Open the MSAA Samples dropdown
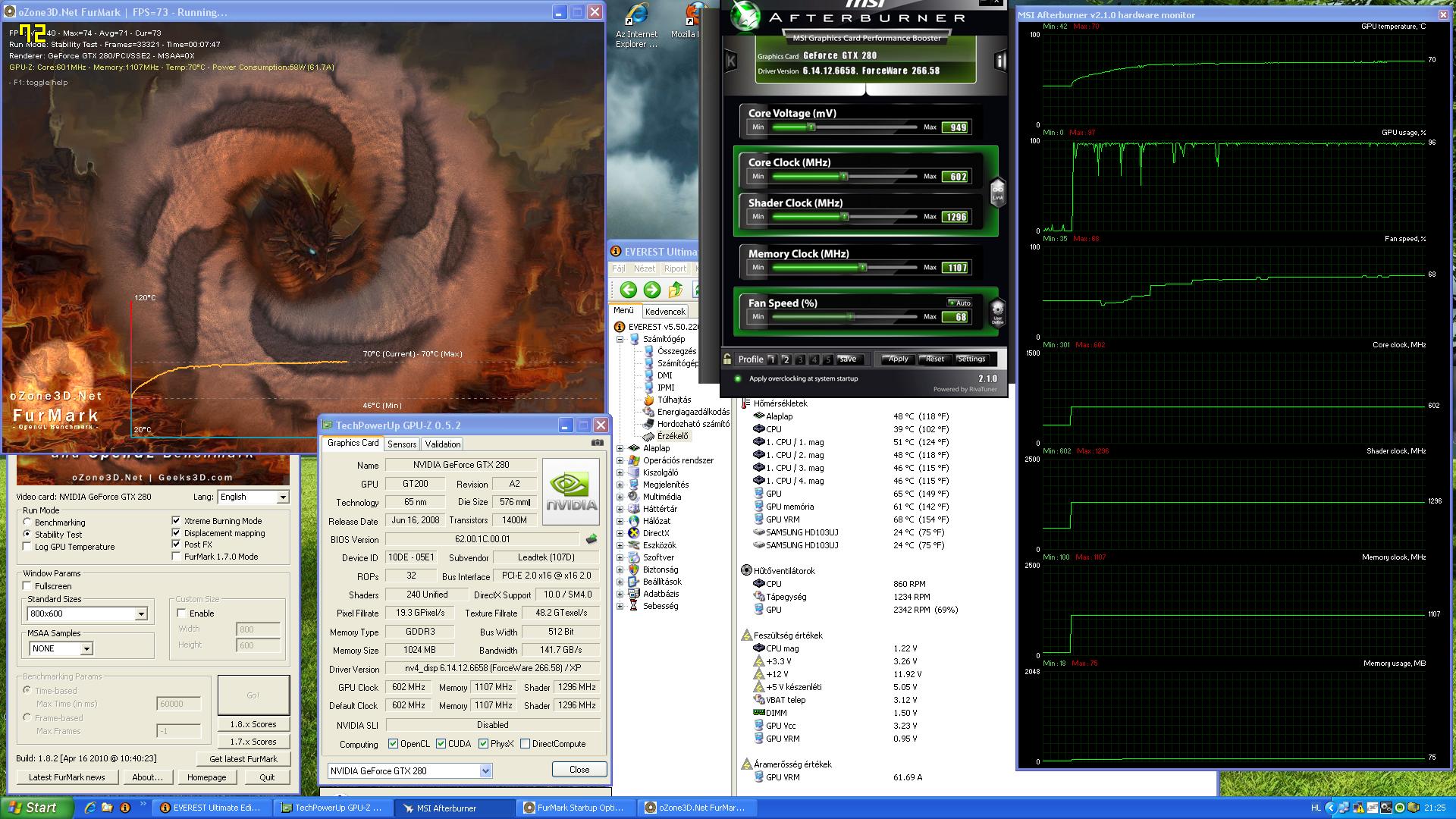This screenshot has width=1456, height=819. pos(86,648)
